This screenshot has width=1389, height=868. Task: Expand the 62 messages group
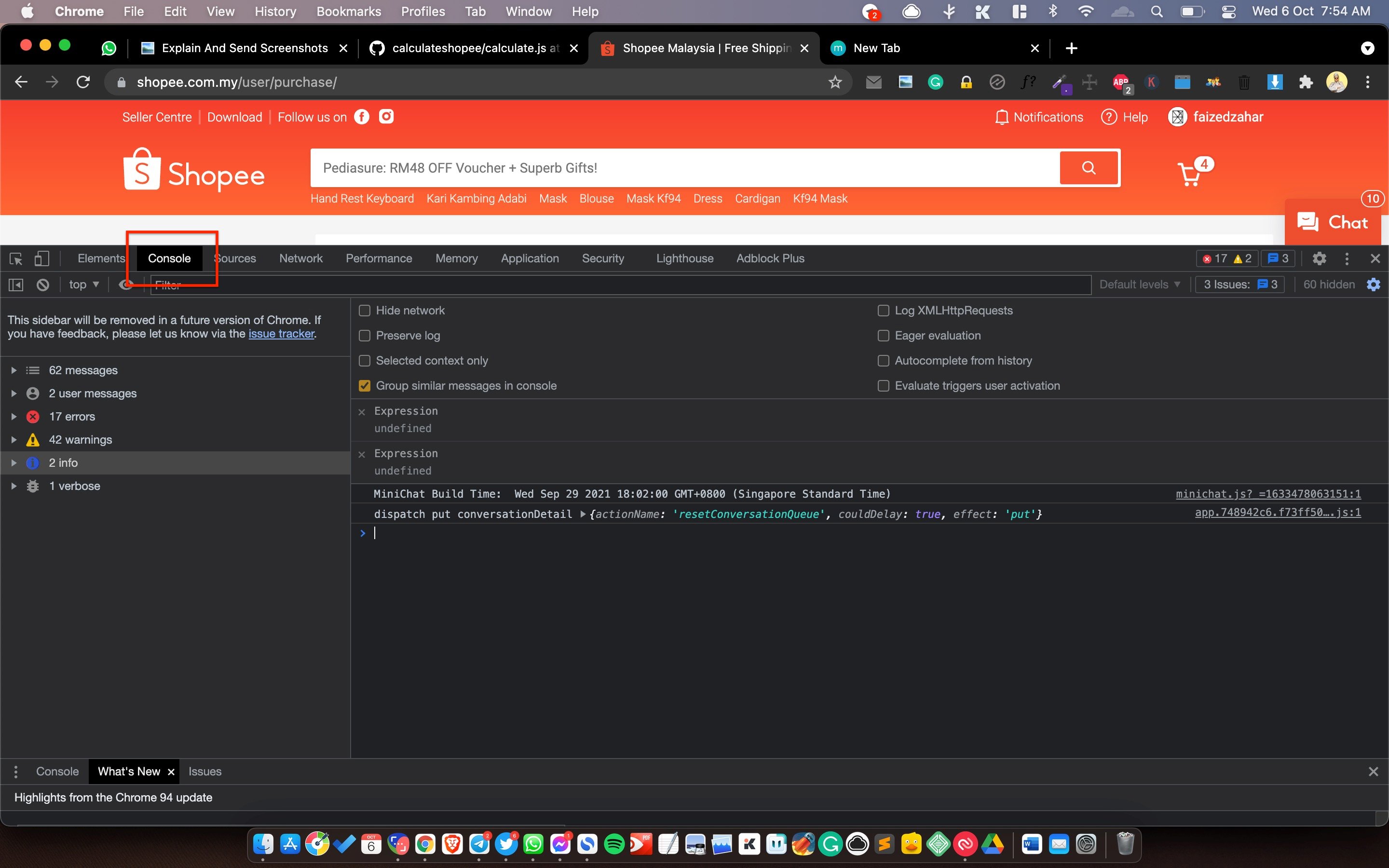coord(14,370)
